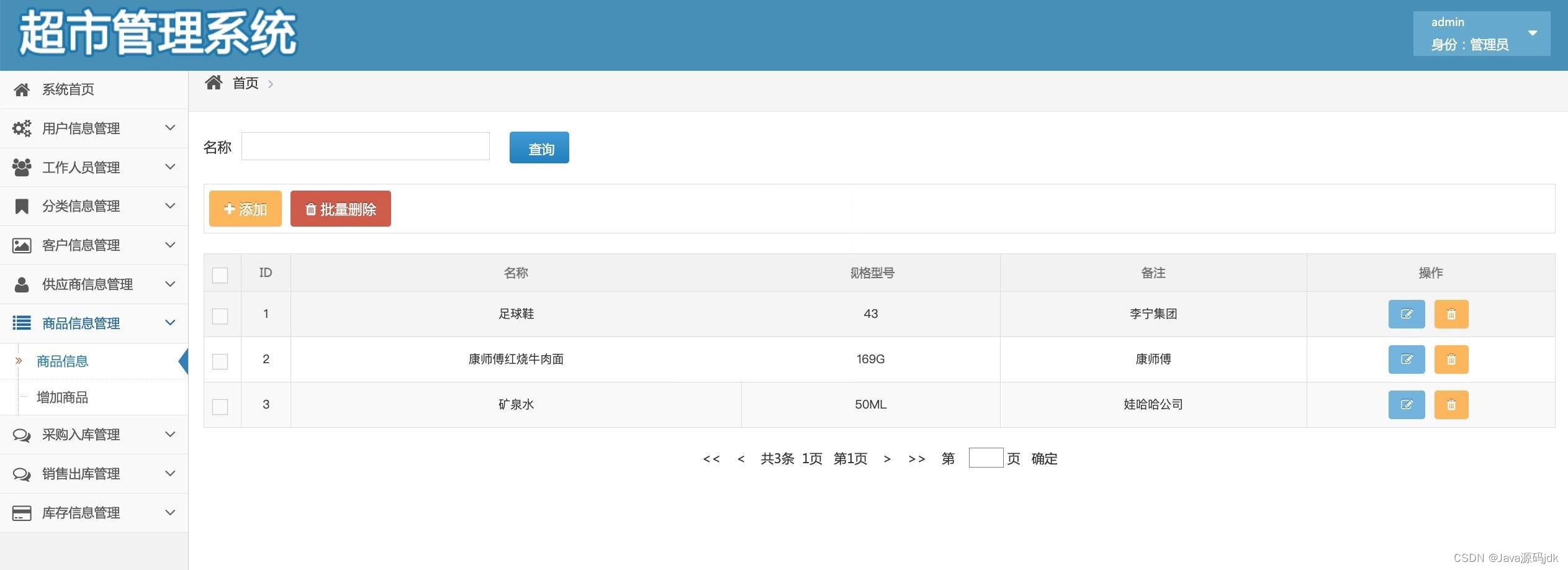Collapse 商品信息管理 chevron

(x=170, y=323)
